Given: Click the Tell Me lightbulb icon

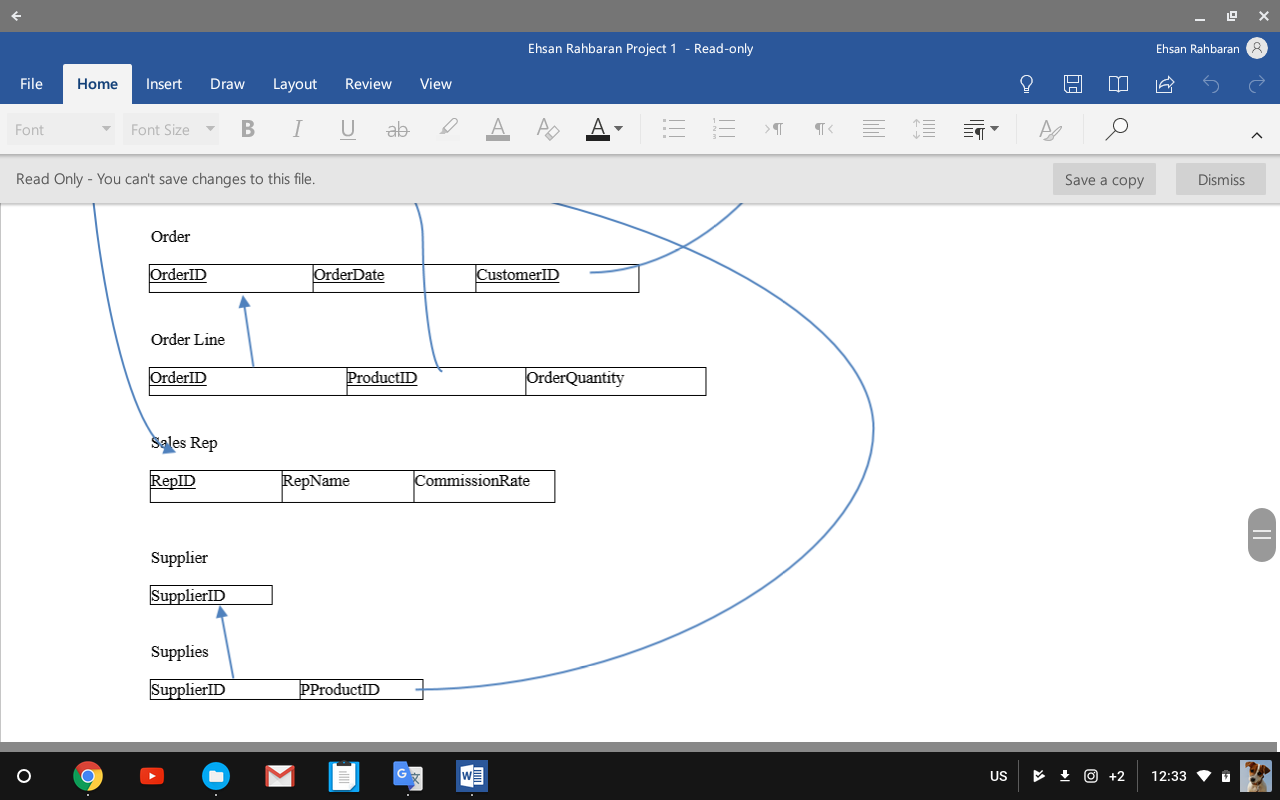Looking at the screenshot, I should pos(1026,84).
